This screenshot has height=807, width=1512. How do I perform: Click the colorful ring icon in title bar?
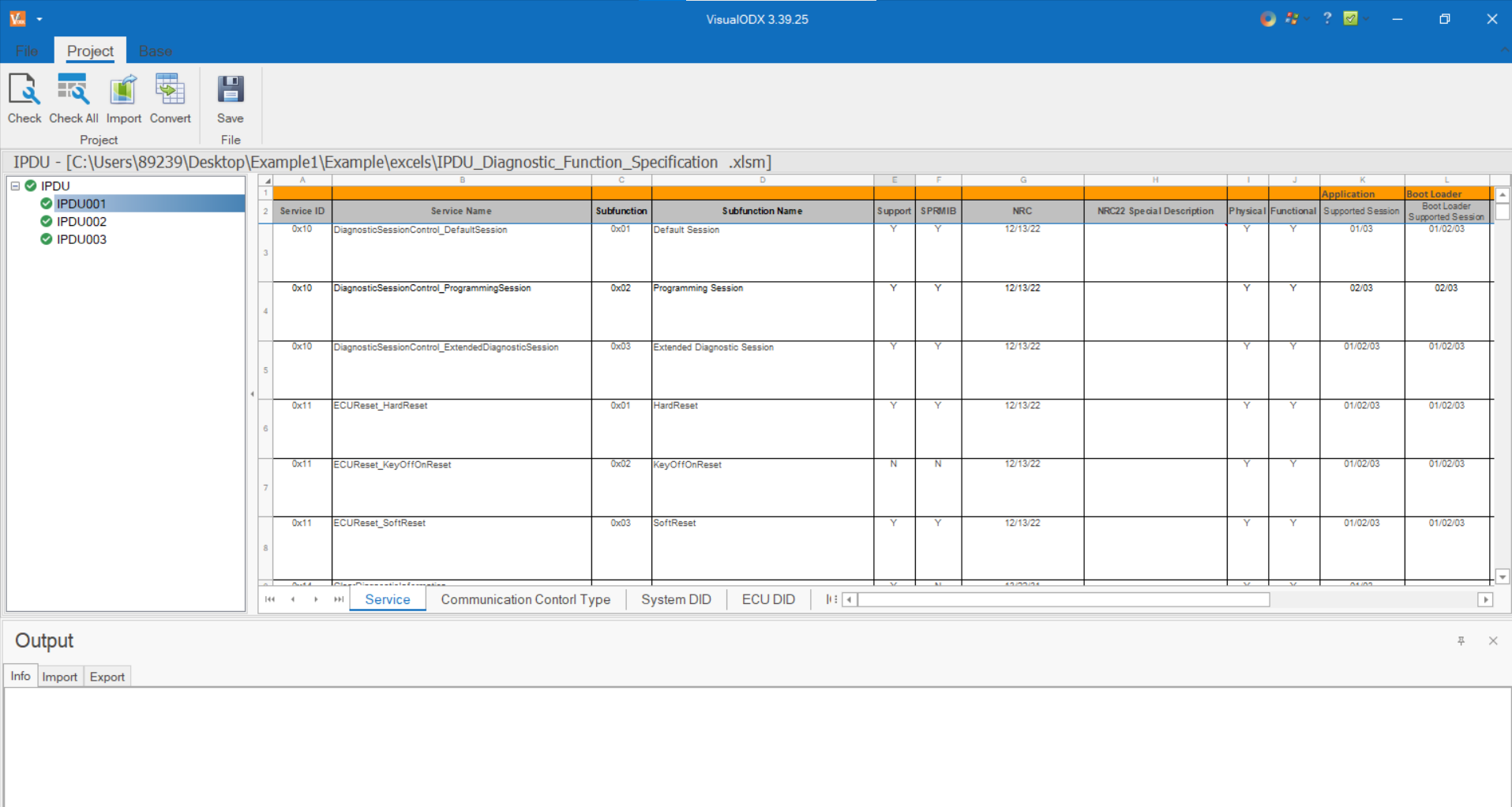click(1268, 19)
